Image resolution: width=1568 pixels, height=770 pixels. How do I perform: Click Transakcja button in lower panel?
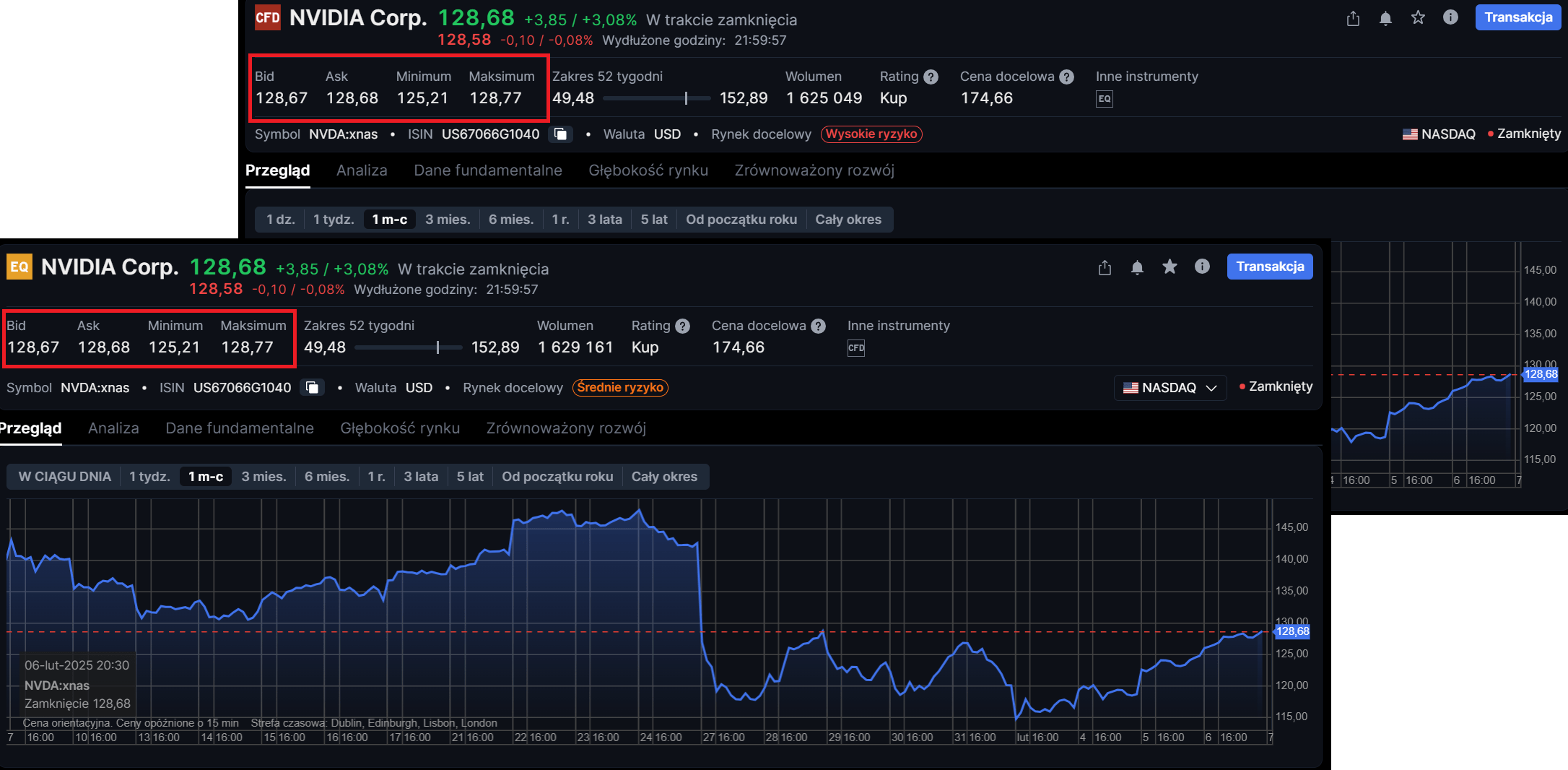[x=1270, y=267]
